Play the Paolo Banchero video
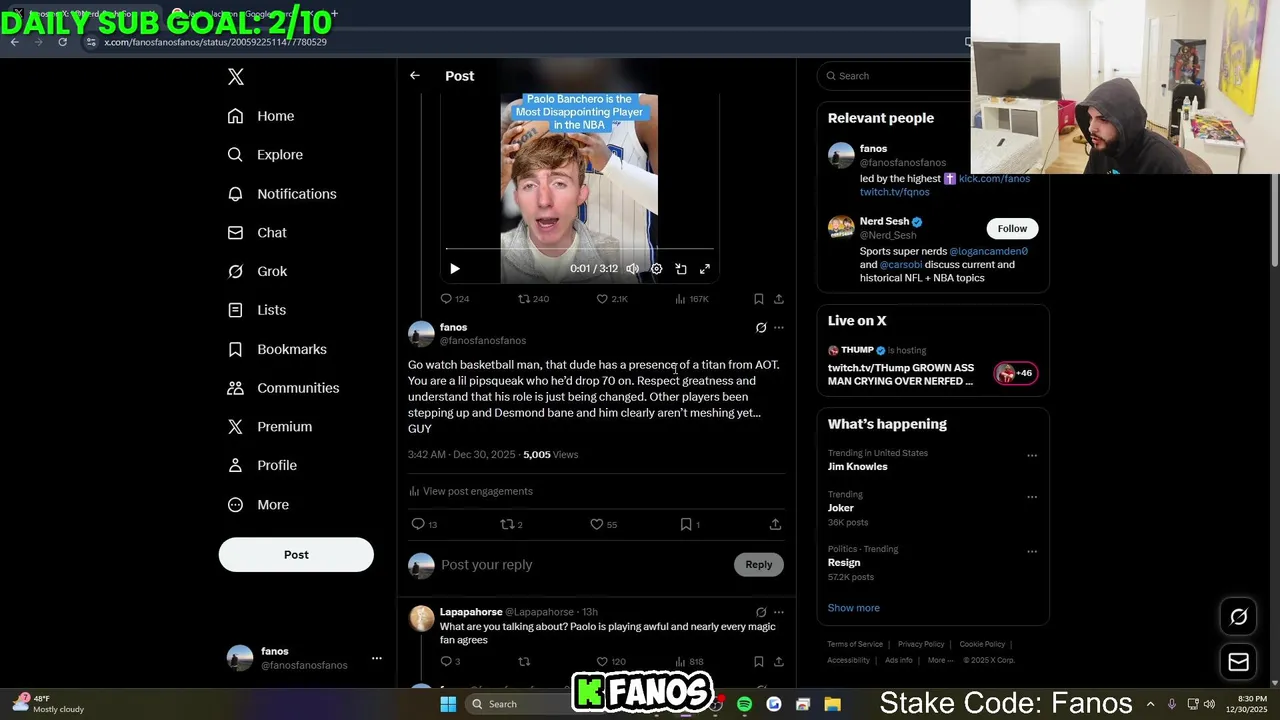Image resolution: width=1280 pixels, height=720 pixels. pyautogui.click(x=455, y=269)
